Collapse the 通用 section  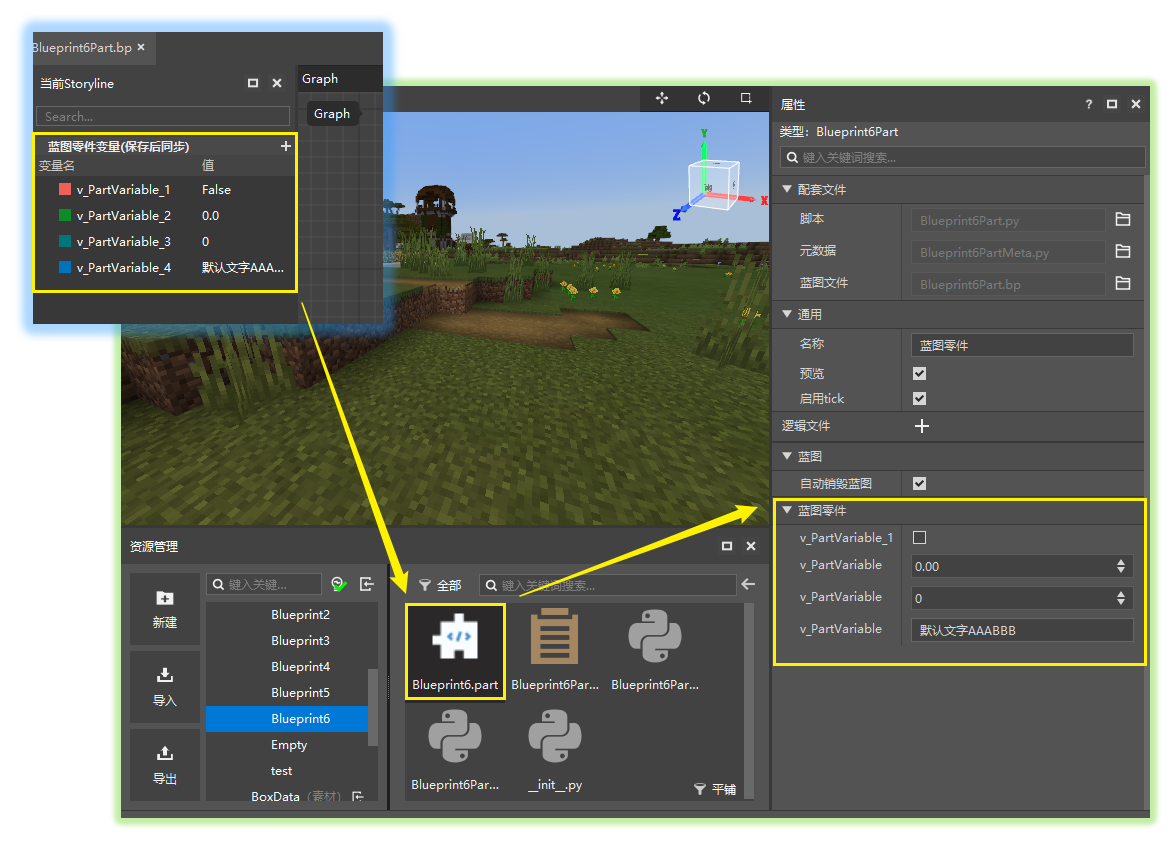tap(787, 314)
